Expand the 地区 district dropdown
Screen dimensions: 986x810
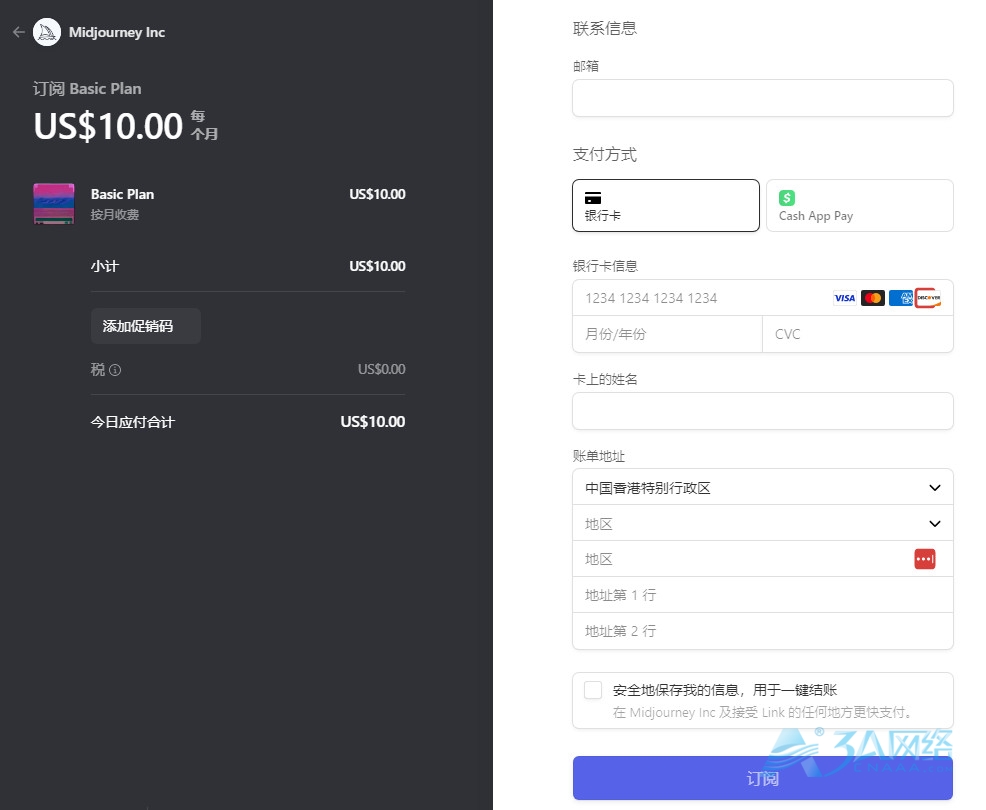click(x=762, y=524)
